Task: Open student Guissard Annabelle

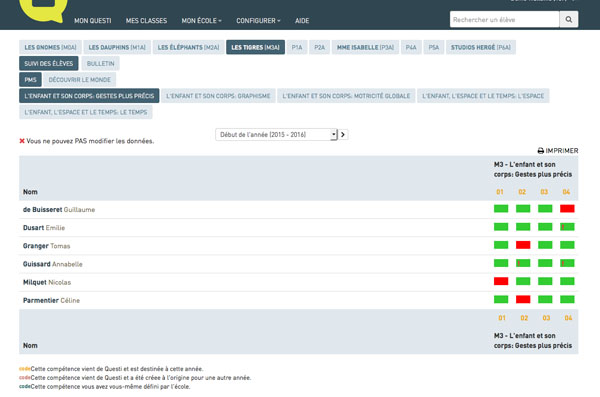Action: coord(53,264)
